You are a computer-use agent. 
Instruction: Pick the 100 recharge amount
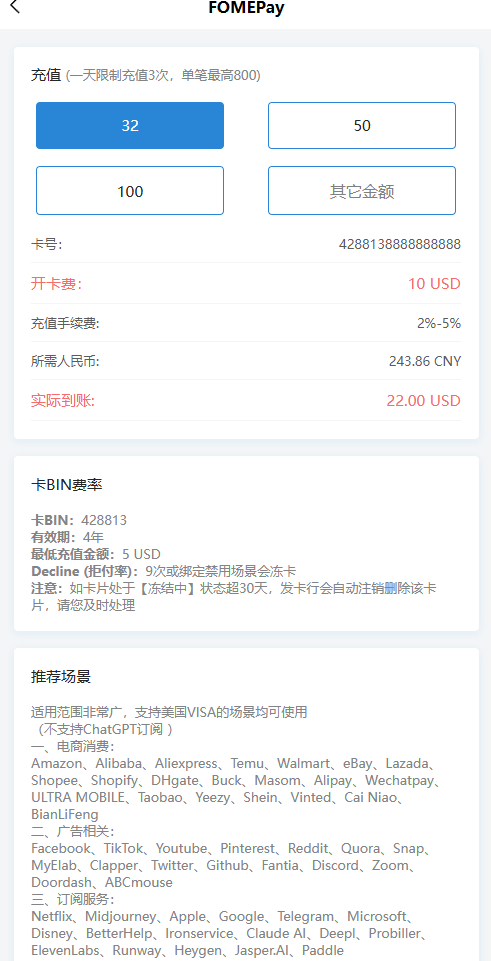pyautogui.click(x=130, y=191)
